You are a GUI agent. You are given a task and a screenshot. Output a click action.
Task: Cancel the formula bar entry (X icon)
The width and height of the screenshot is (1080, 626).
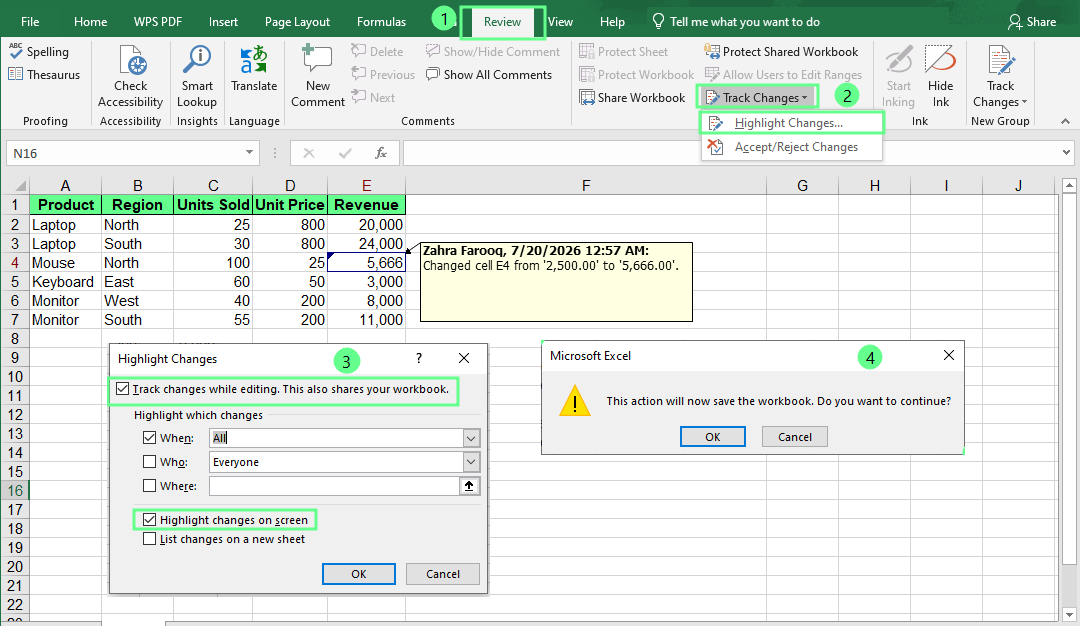309,153
